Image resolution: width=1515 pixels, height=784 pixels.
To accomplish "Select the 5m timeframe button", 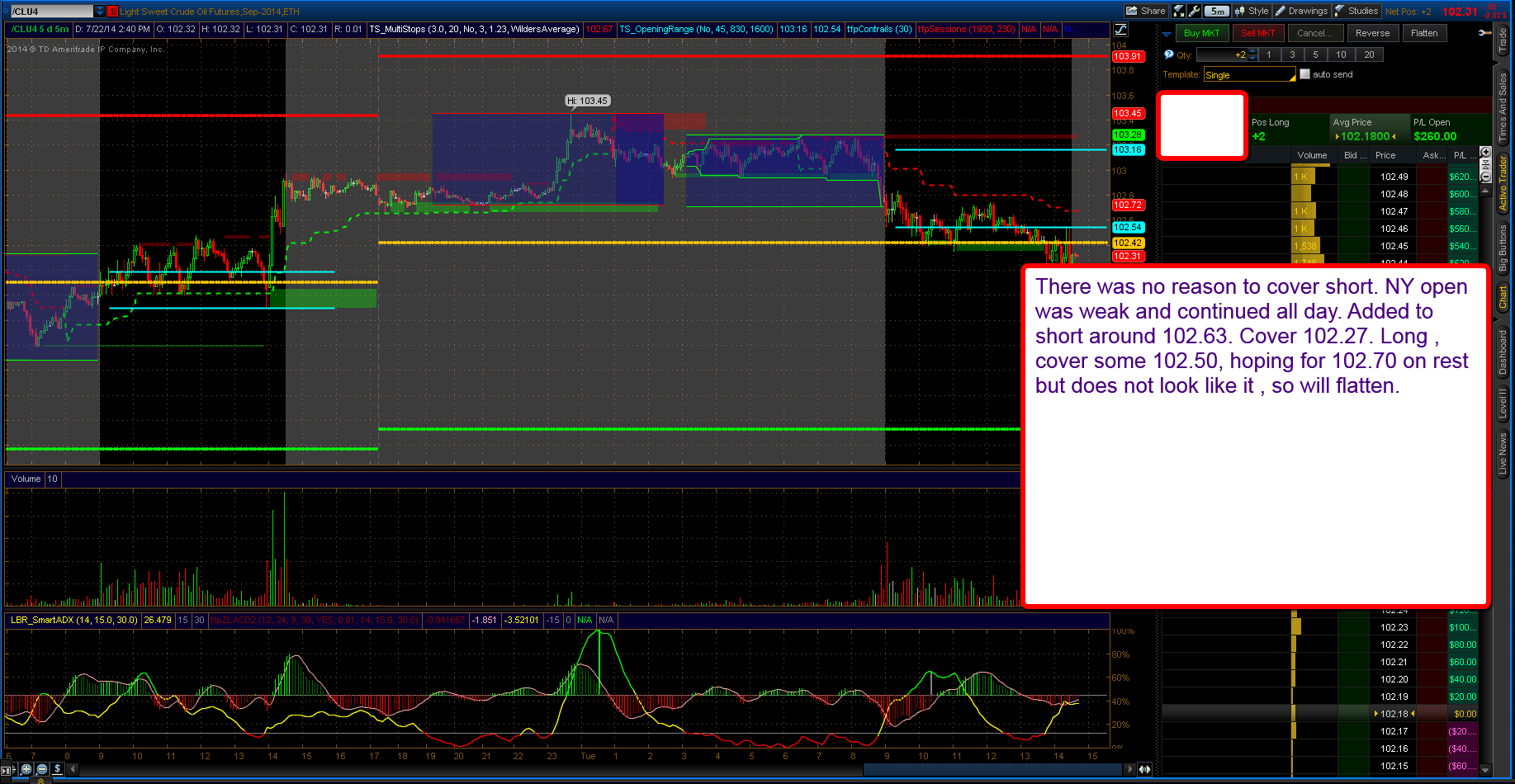I will tap(1217, 11).
